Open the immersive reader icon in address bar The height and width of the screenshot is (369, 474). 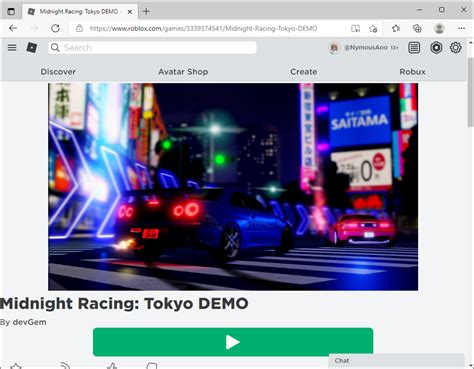[355, 28]
